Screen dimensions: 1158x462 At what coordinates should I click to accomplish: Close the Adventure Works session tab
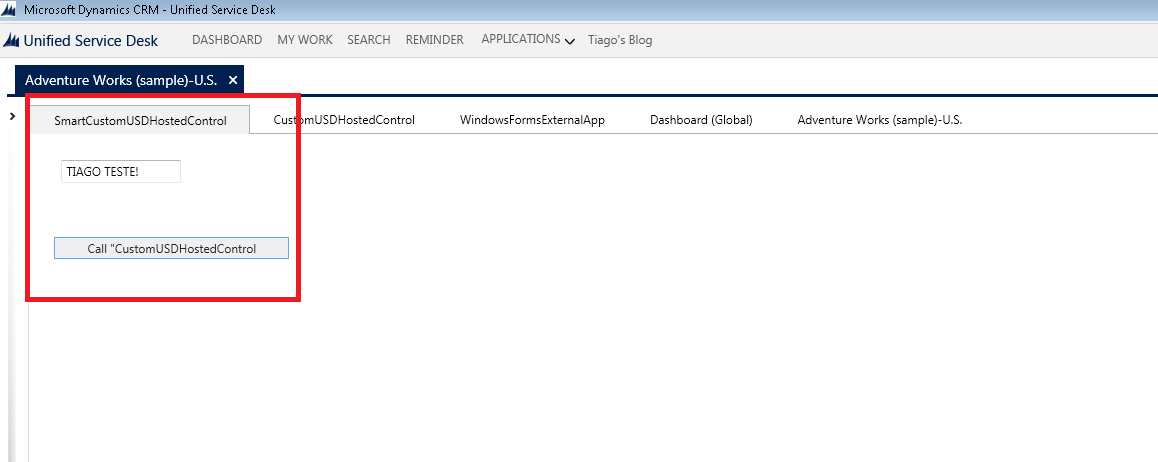click(233, 80)
